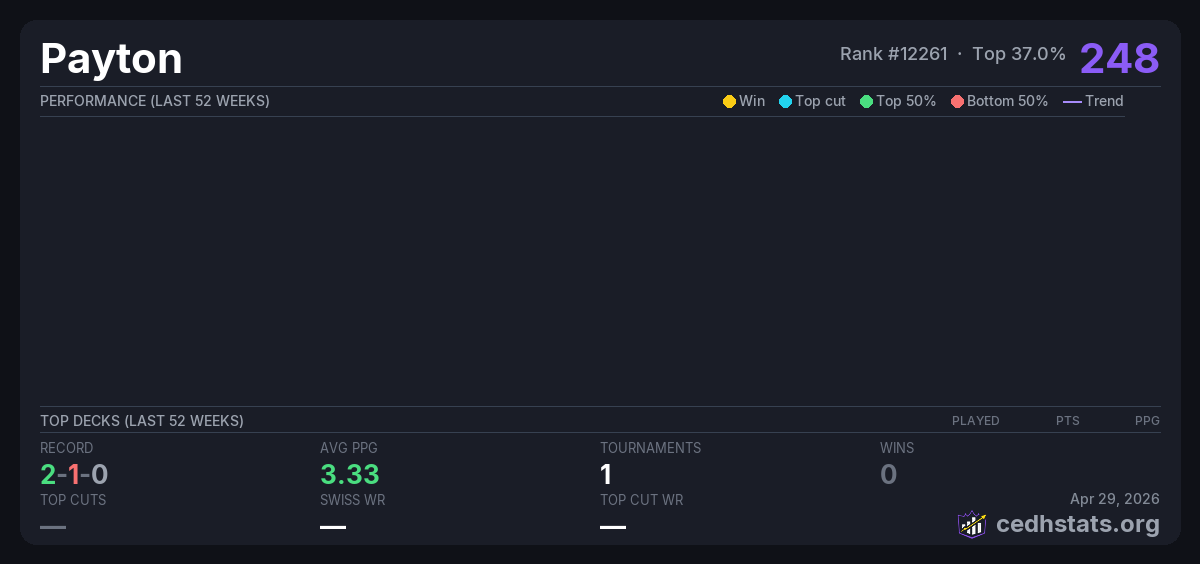The height and width of the screenshot is (564, 1200).
Task: Click the purple 248 rating score
Action: point(1119,58)
